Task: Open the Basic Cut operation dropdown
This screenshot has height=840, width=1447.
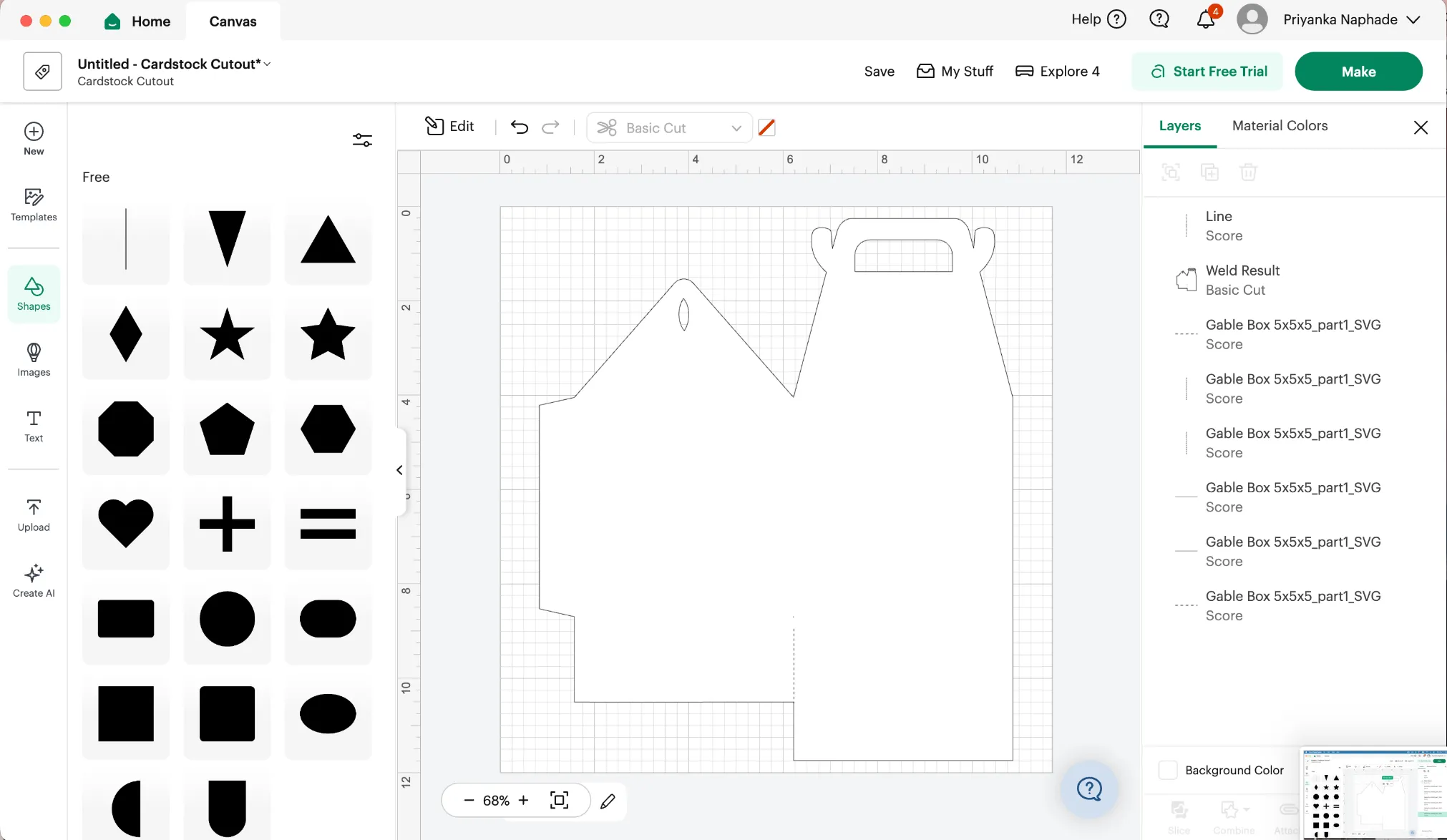Action: coord(669,127)
